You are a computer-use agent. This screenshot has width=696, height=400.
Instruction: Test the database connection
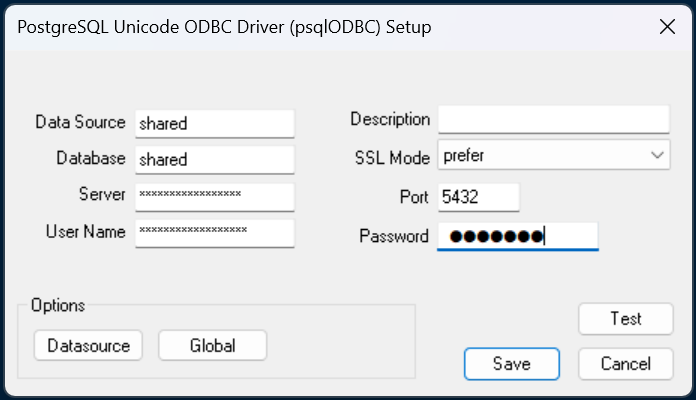(x=626, y=319)
